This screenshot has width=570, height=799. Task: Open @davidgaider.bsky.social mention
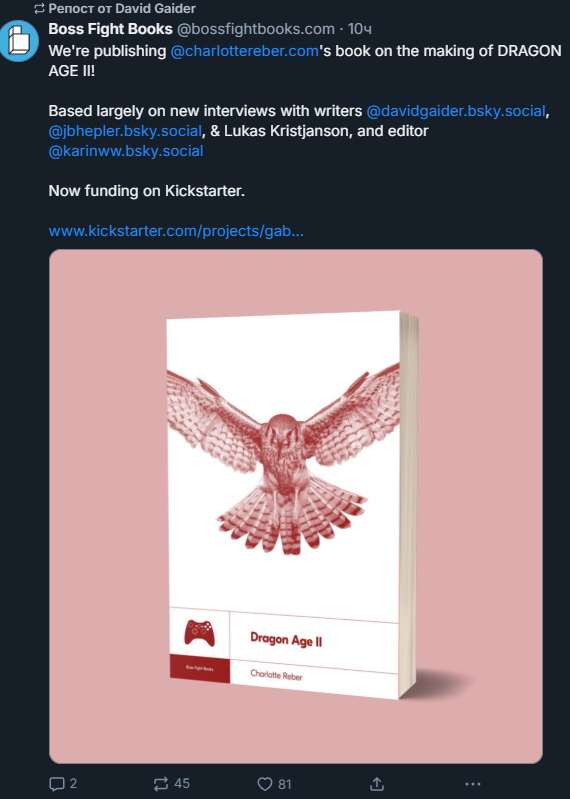pyautogui.click(x=456, y=111)
